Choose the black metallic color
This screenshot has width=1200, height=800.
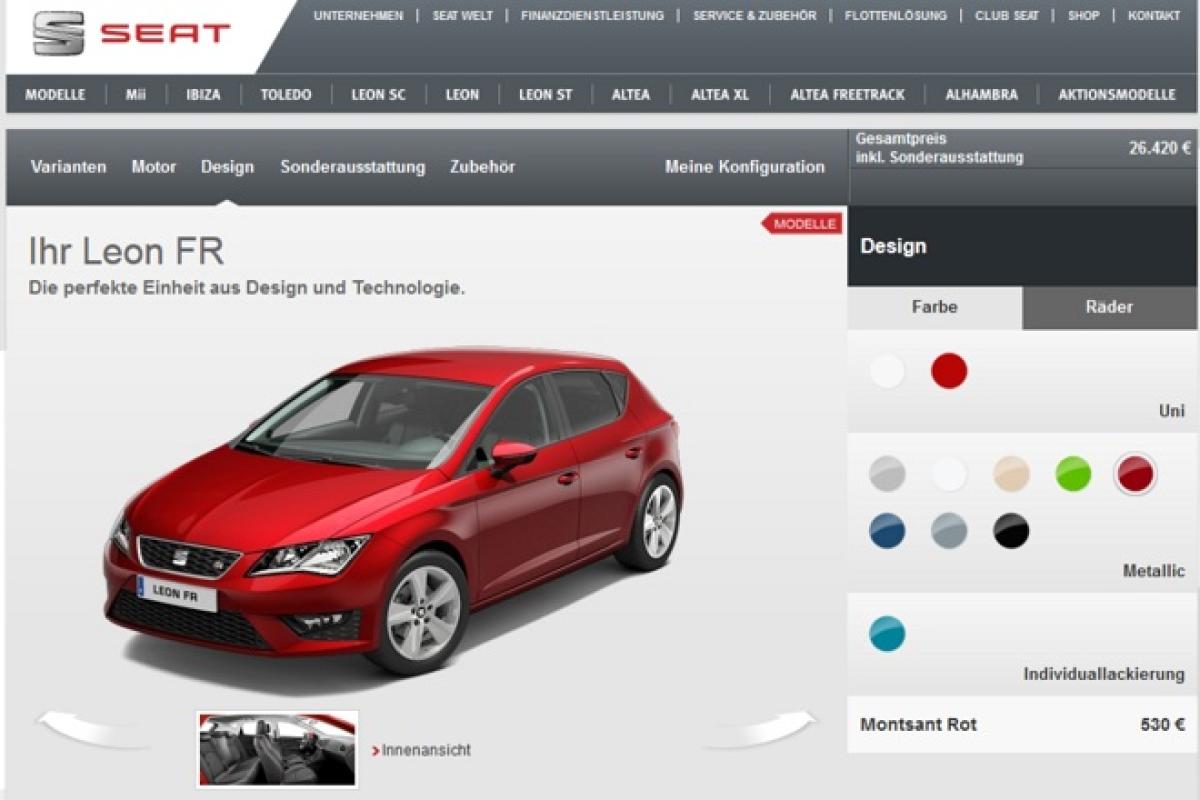click(x=1011, y=530)
